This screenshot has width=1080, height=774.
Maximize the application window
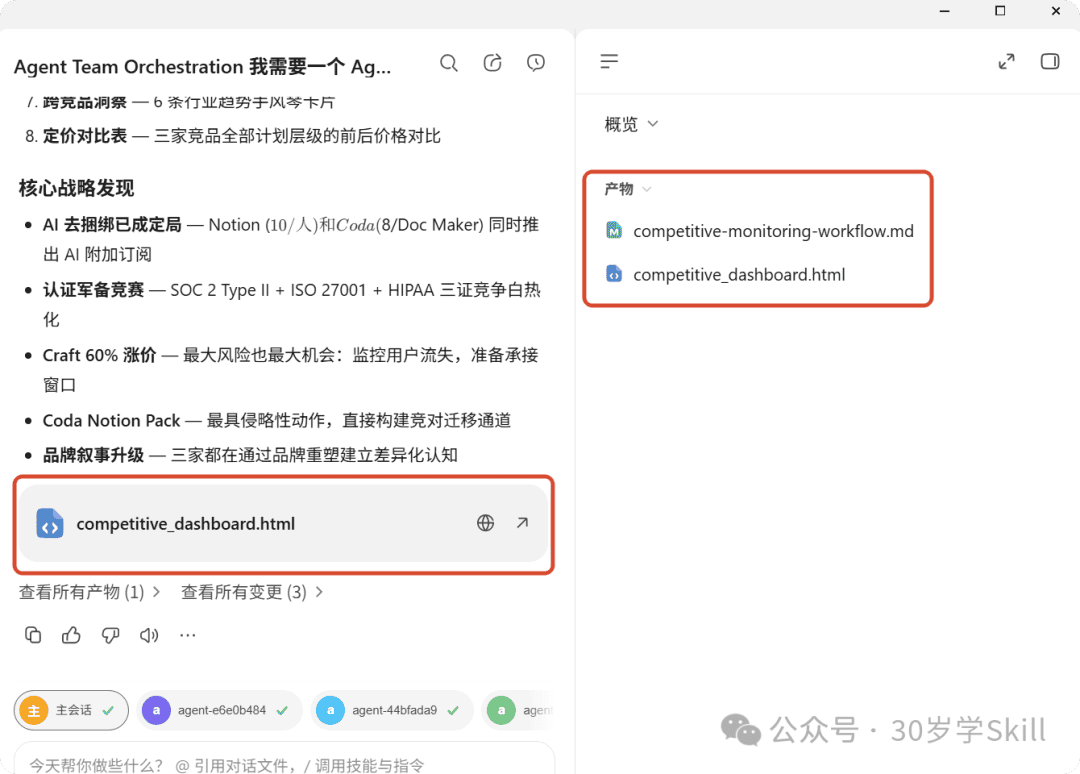1000,11
